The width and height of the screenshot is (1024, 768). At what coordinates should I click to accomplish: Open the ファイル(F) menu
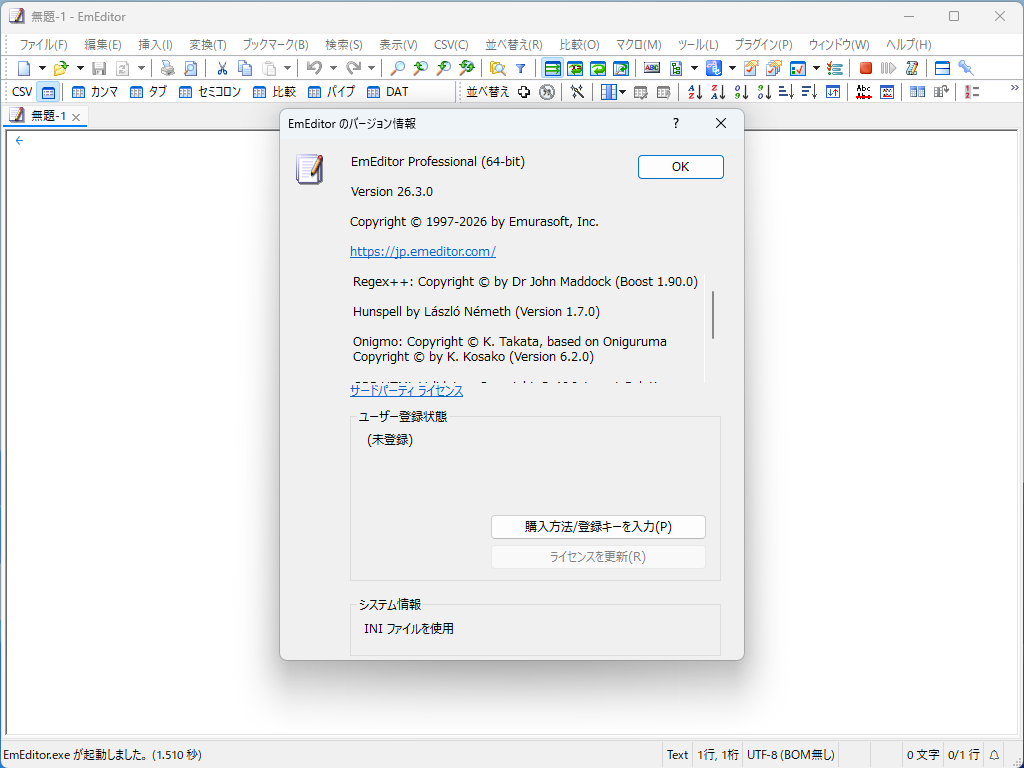click(43, 44)
